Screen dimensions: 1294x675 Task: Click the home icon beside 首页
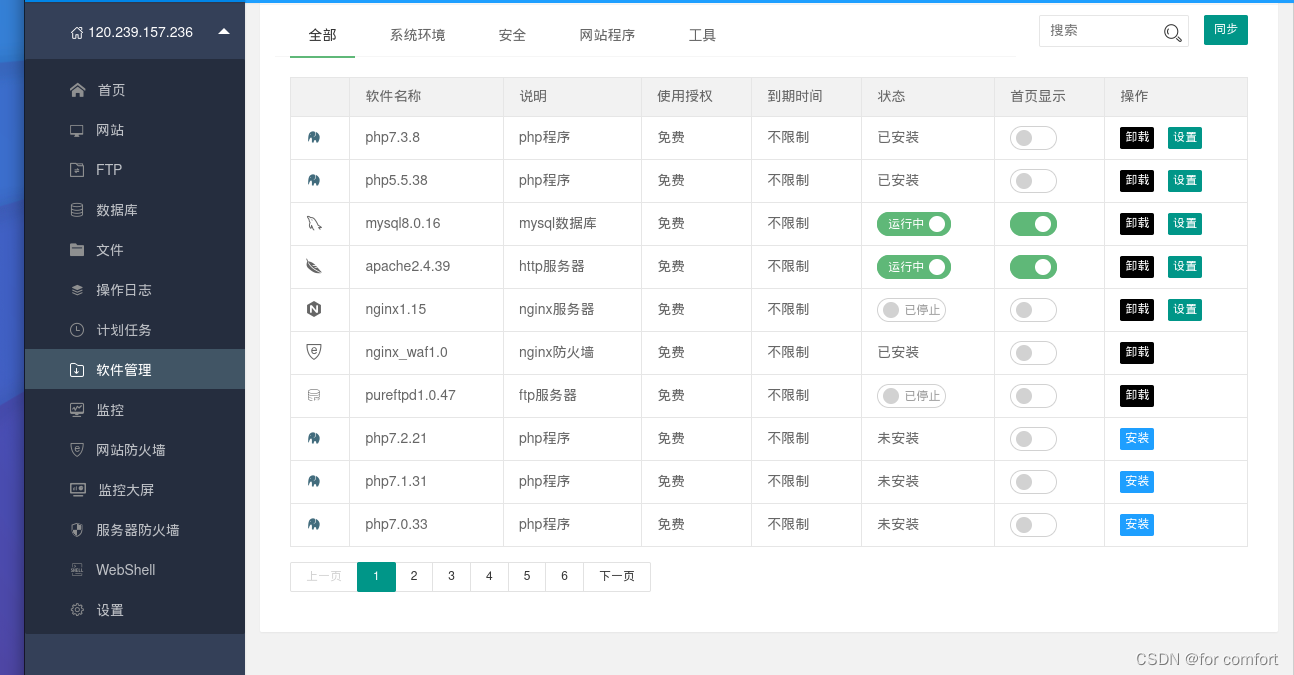[77, 90]
